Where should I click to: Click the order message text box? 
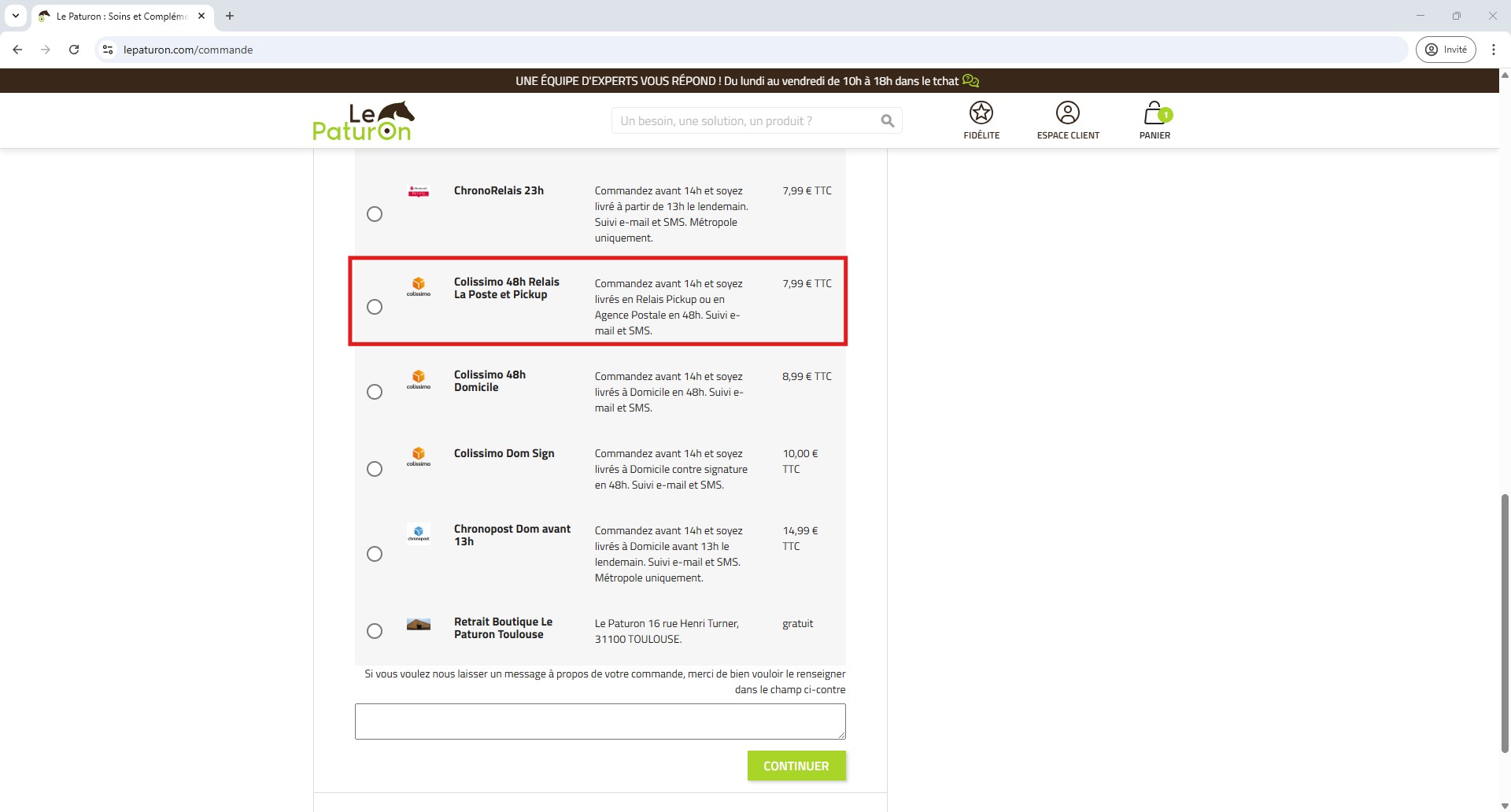pos(600,722)
